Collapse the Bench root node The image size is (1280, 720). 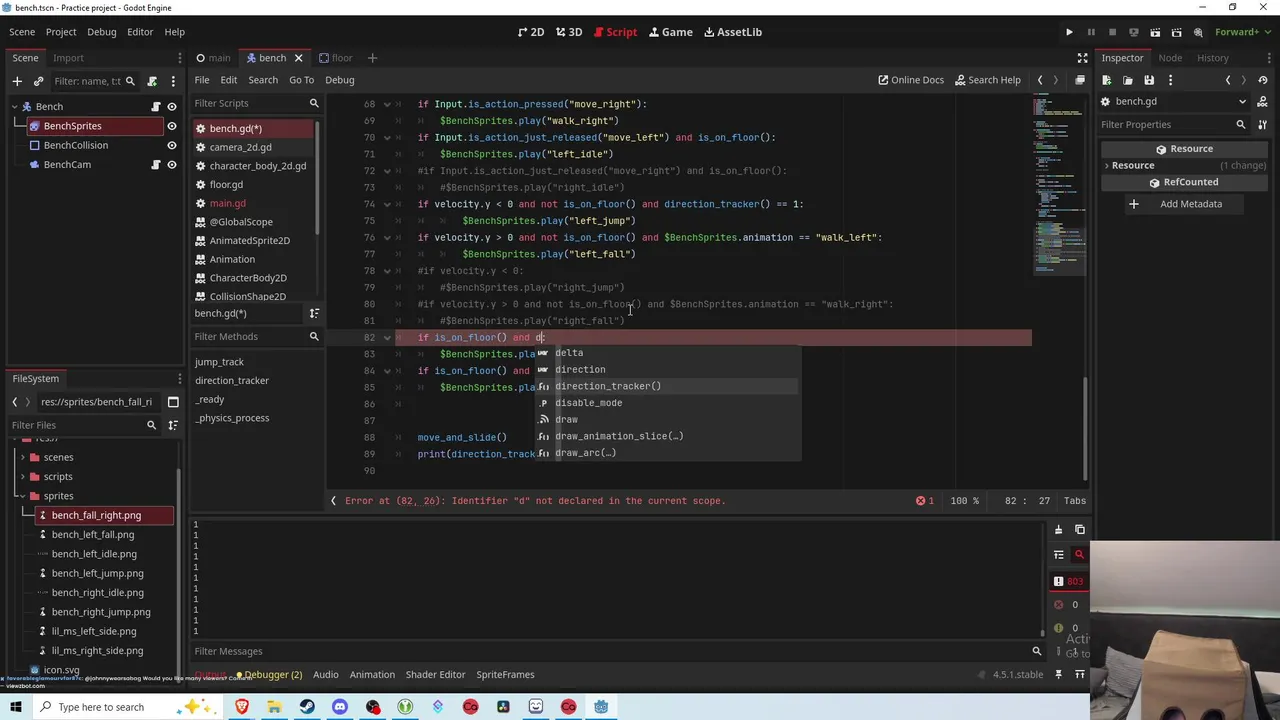14,107
